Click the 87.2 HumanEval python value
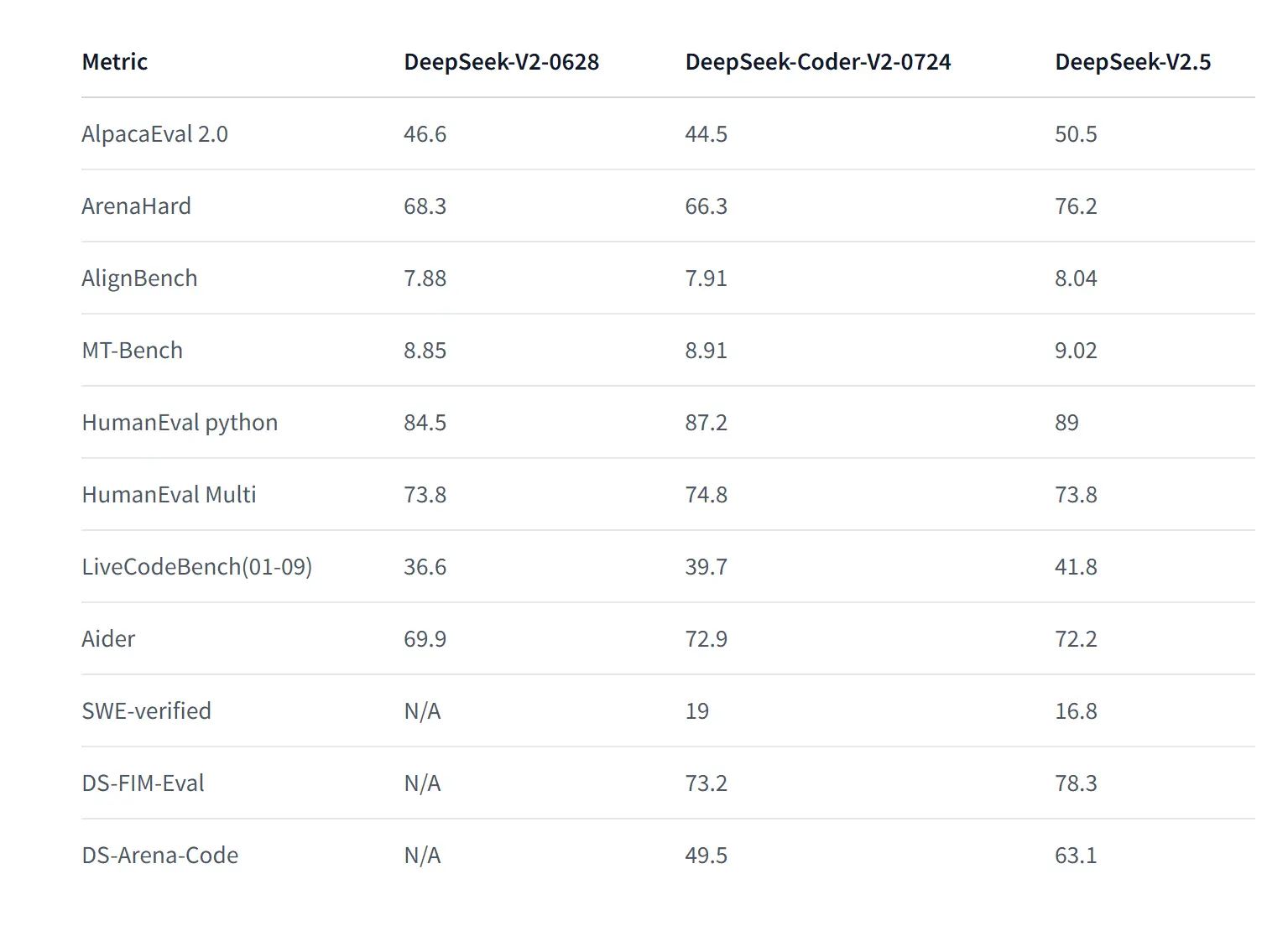Viewport: 1288px width, 926px height. 706,423
